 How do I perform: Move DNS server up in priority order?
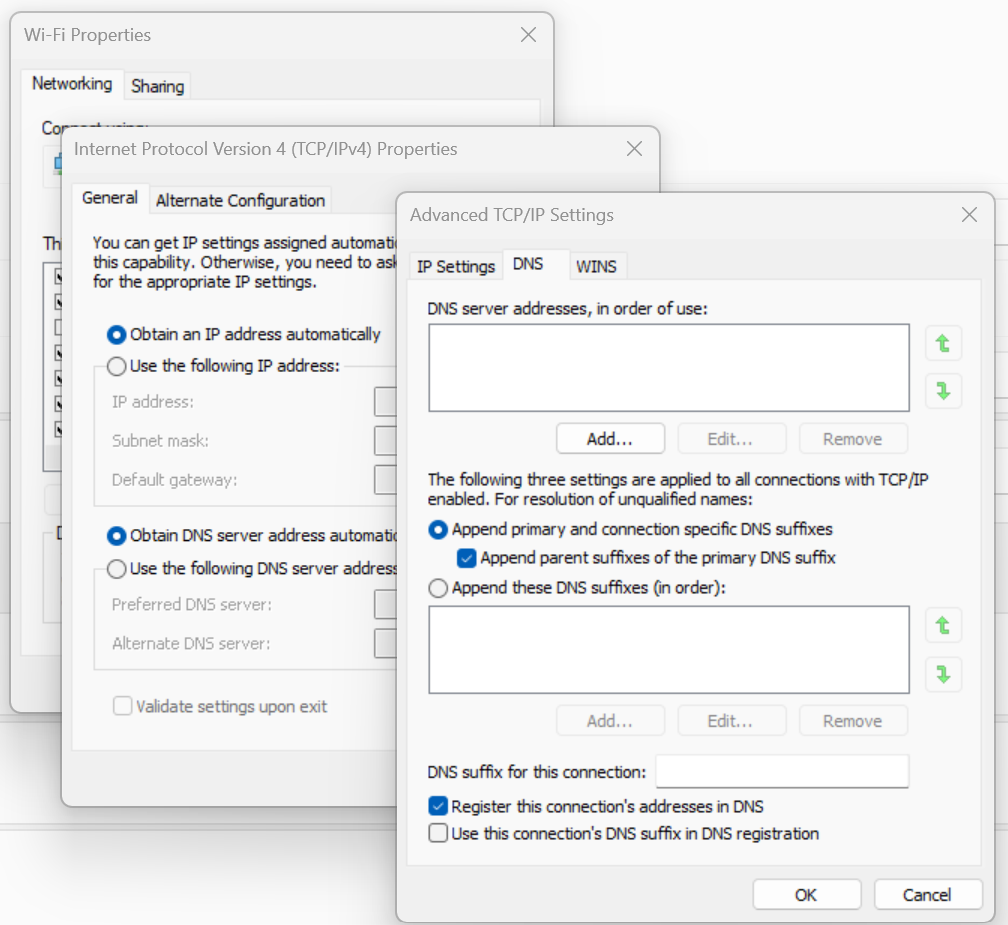tap(943, 343)
